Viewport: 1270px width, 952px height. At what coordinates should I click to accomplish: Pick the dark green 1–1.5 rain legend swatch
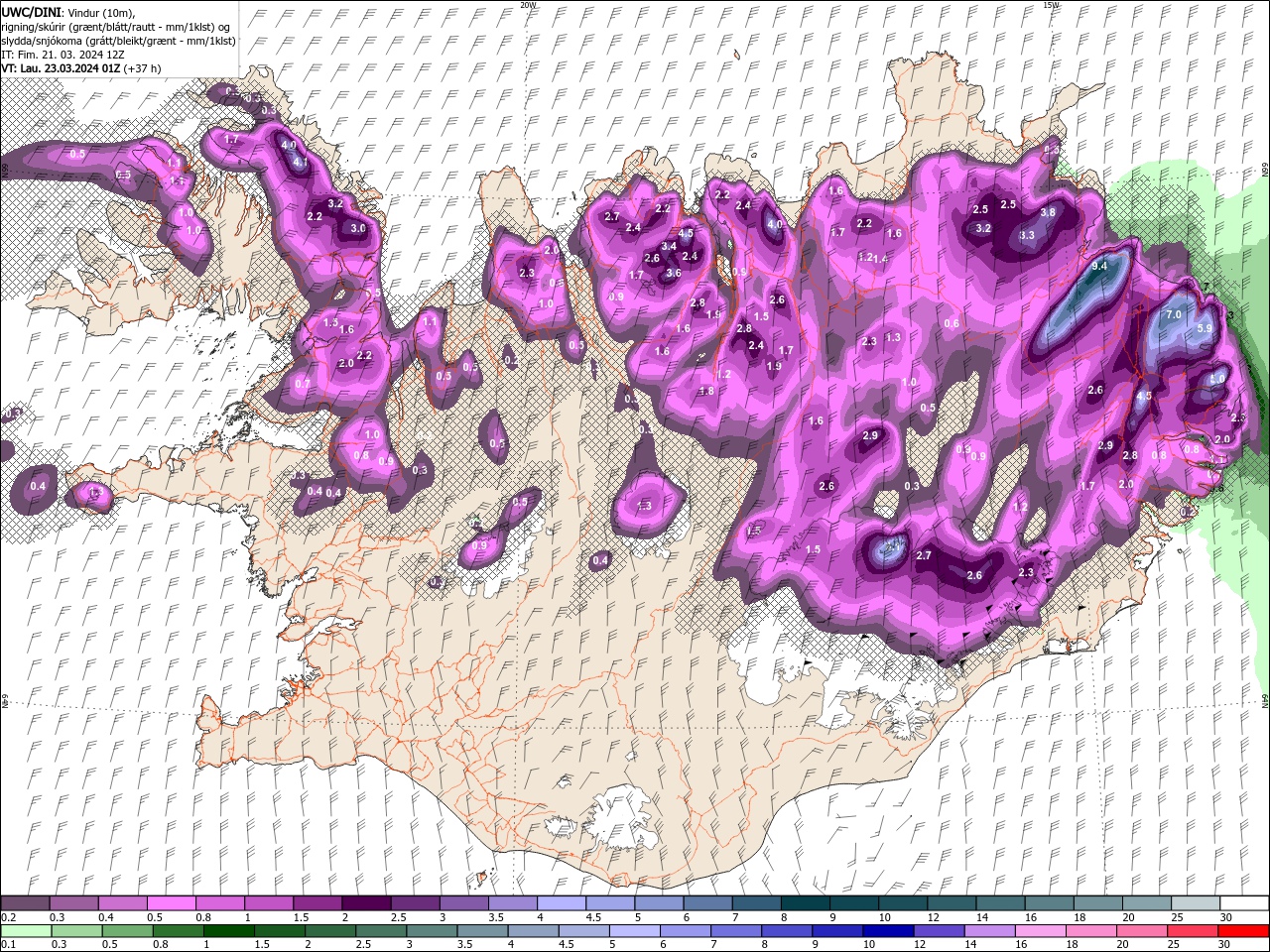point(228,931)
